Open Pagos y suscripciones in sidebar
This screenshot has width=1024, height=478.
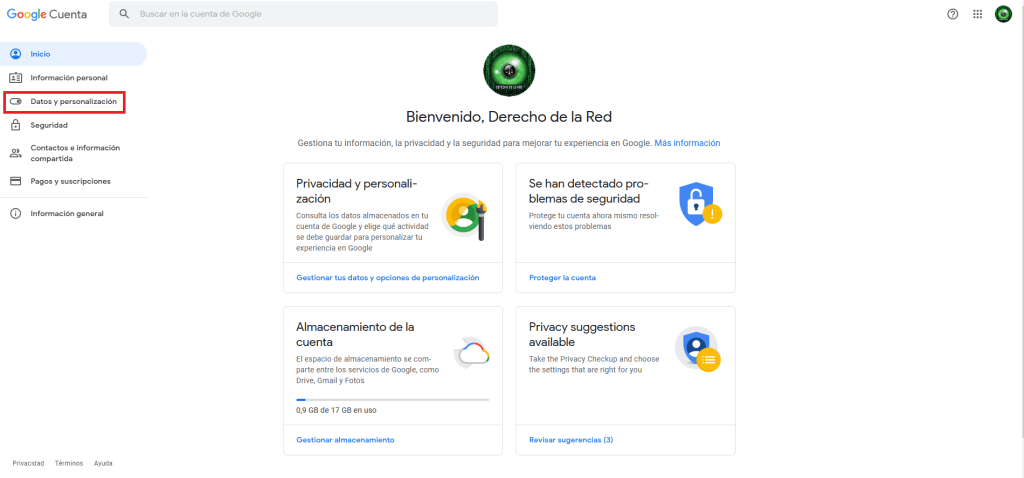click(70, 181)
